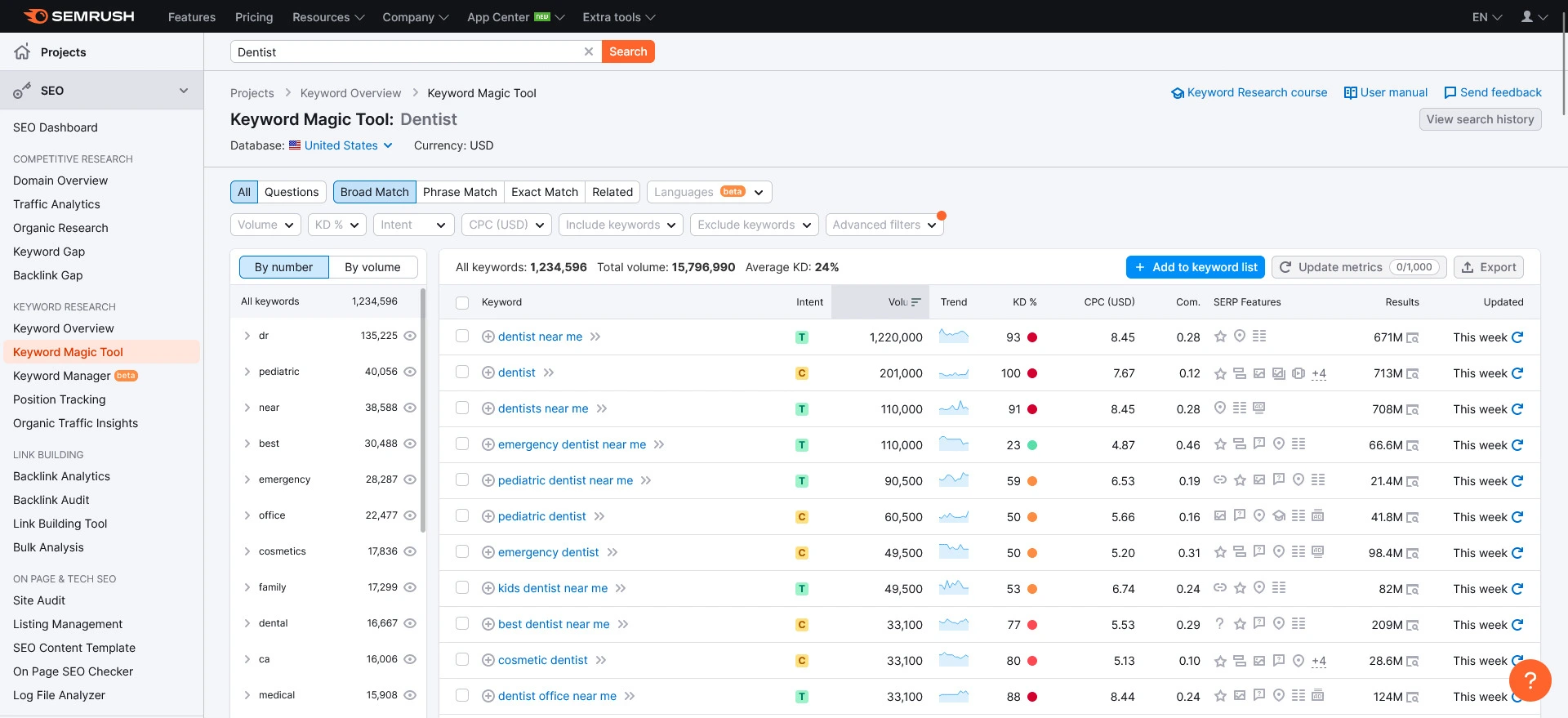The height and width of the screenshot is (718, 1568).
Task: Click the Semrush logo
Action: coord(78,16)
